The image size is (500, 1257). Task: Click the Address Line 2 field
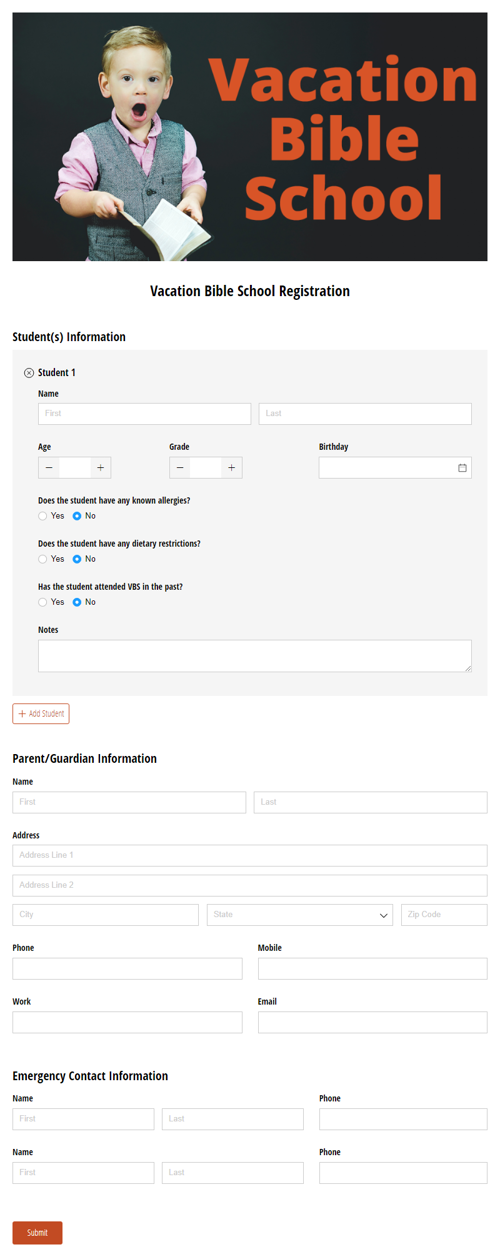(250, 885)
